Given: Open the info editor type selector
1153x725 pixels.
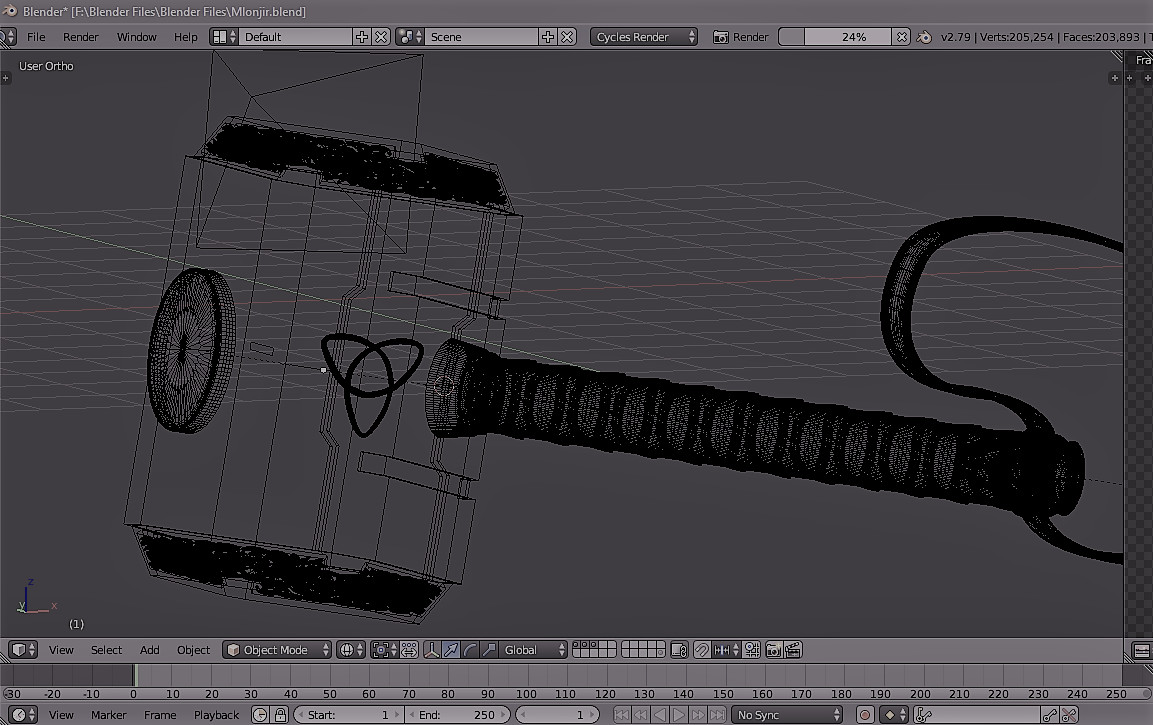Looking at the screenshot, I should 8,37.
